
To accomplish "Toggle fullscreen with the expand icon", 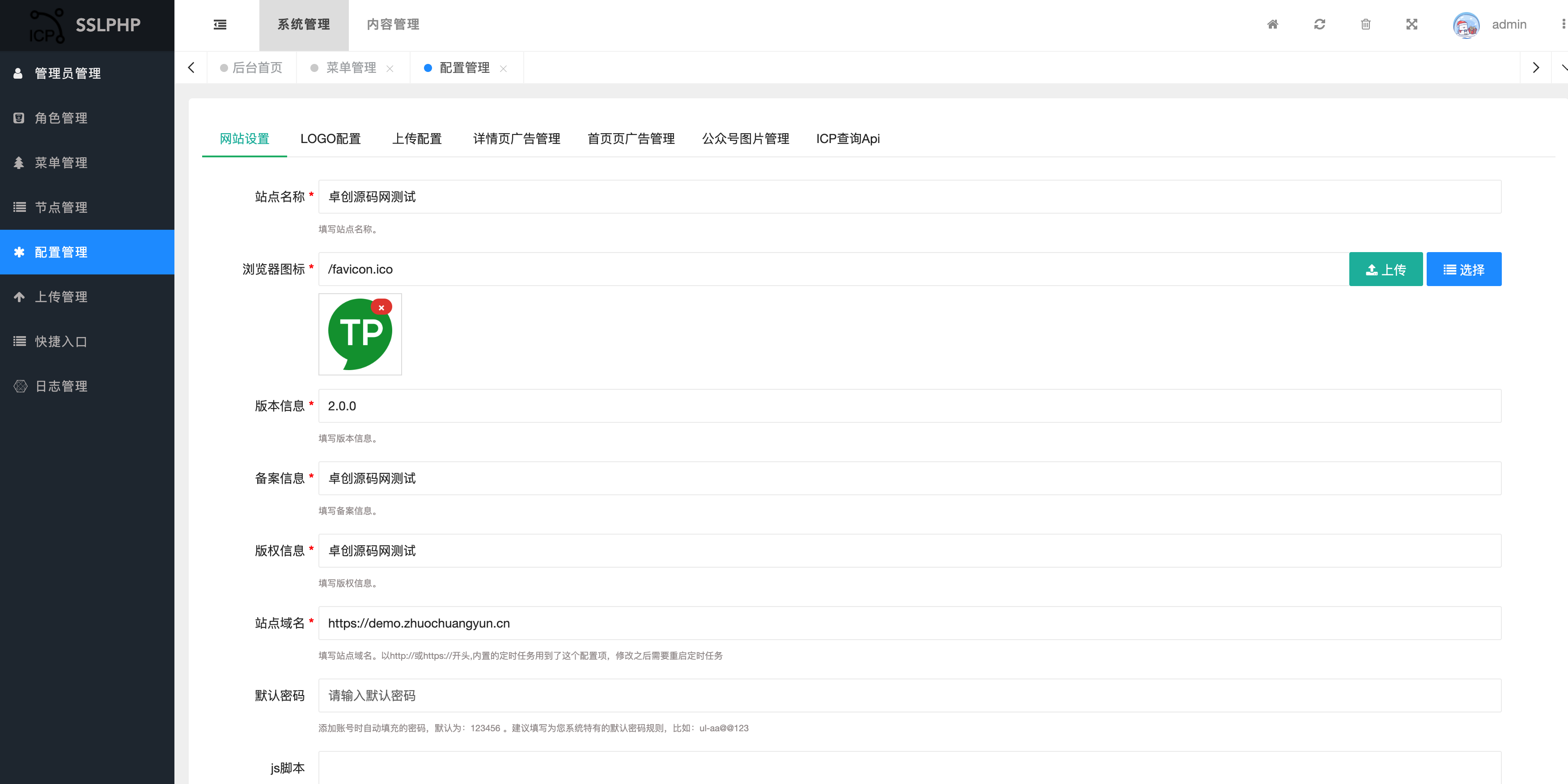I will pyautogui.click(x=1411, y=24).
